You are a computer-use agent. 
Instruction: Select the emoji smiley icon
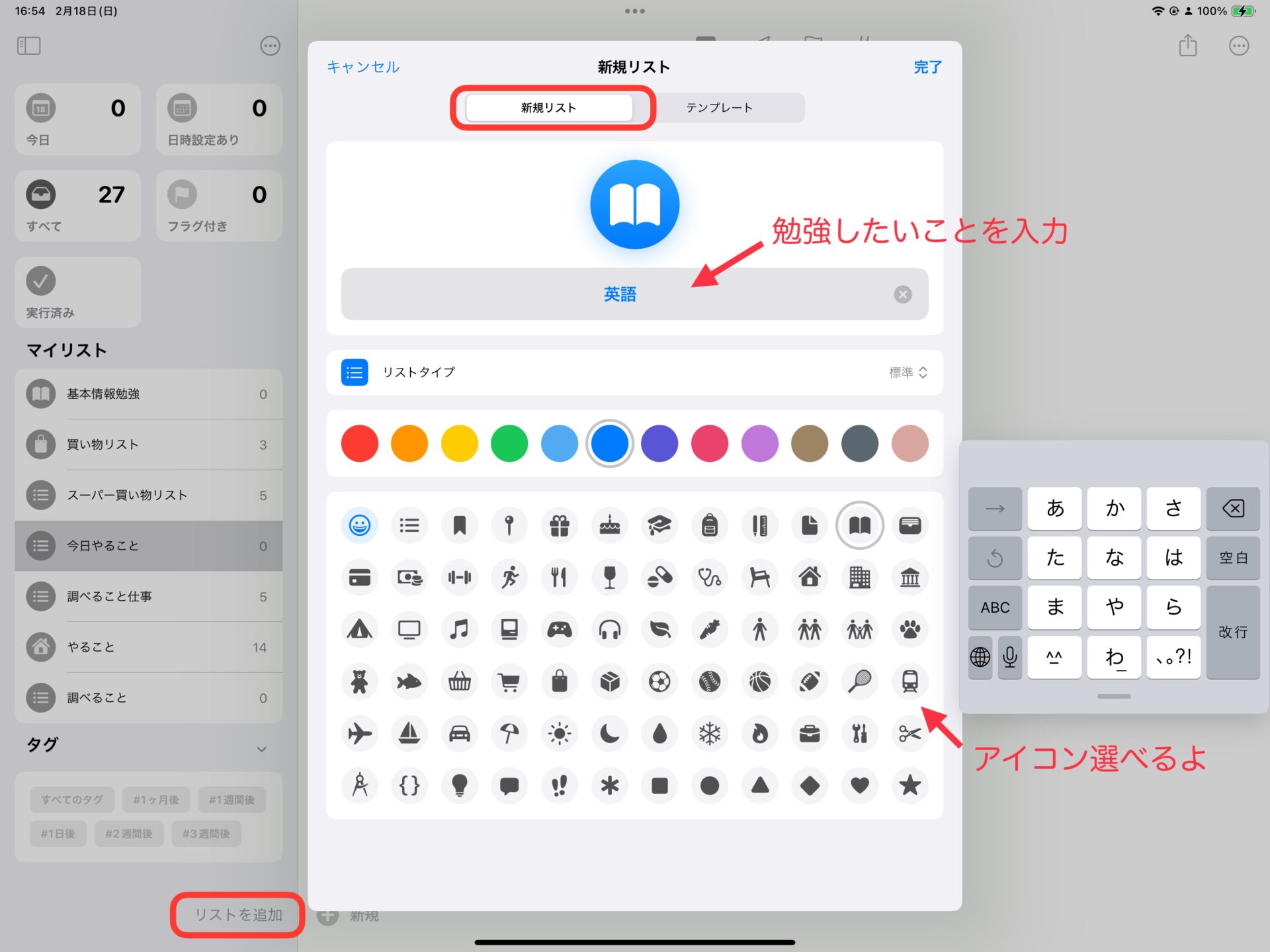[359, 524]
